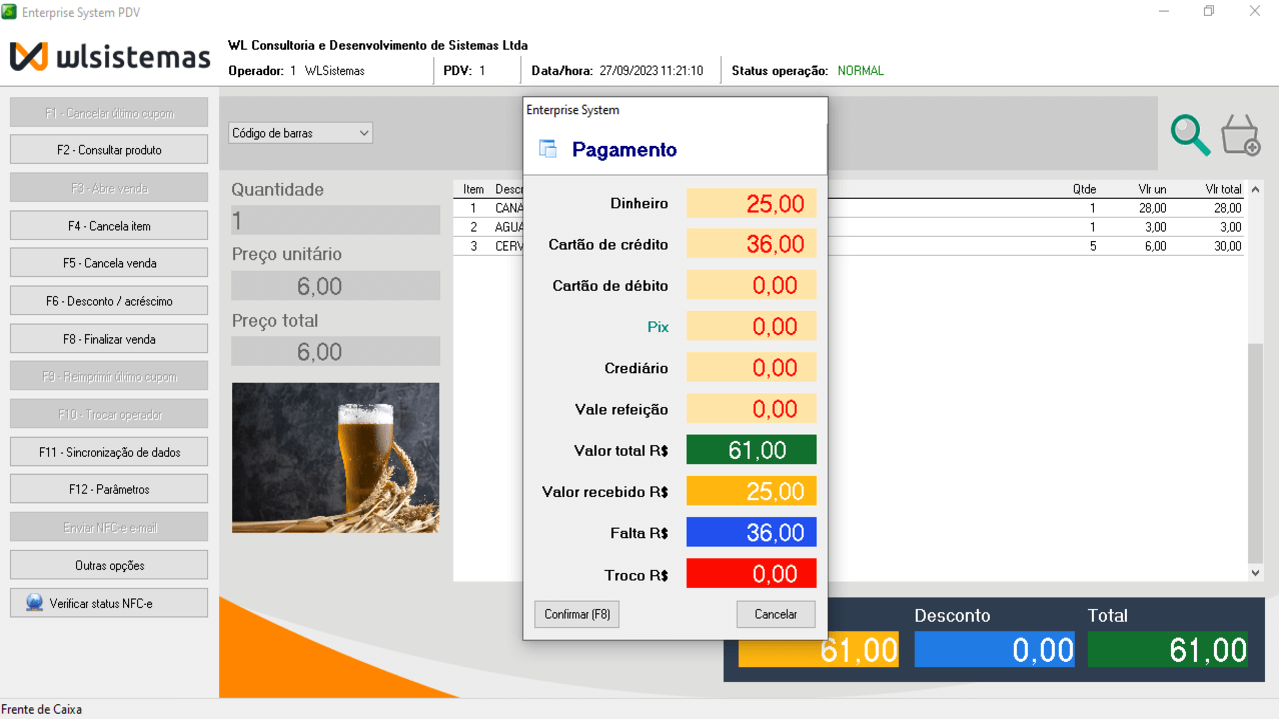Viewport: 1279px width, 719px height.
Task: Click the beer product thumbnail image
Action: pyautogui.click(x=335, y=457)
